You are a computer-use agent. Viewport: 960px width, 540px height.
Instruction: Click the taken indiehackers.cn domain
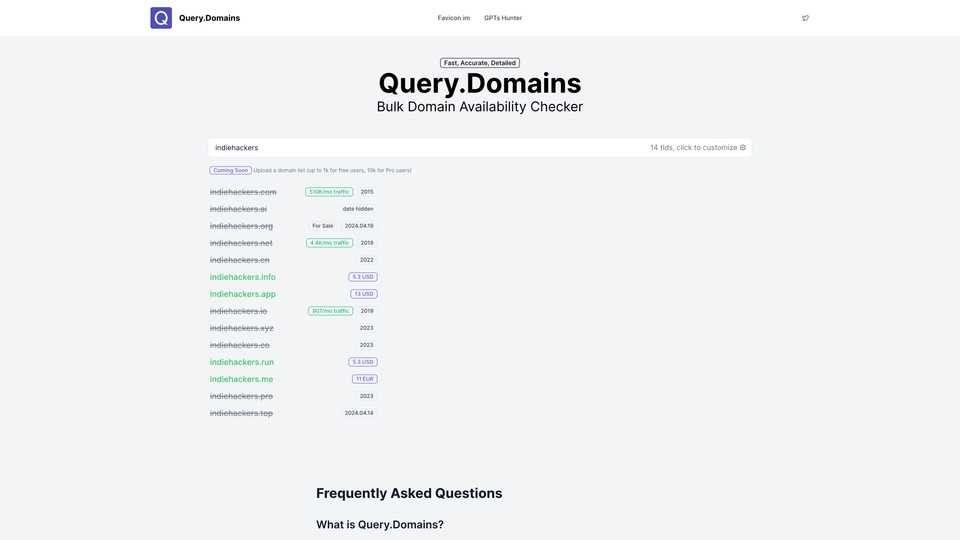tap(239, 260)
